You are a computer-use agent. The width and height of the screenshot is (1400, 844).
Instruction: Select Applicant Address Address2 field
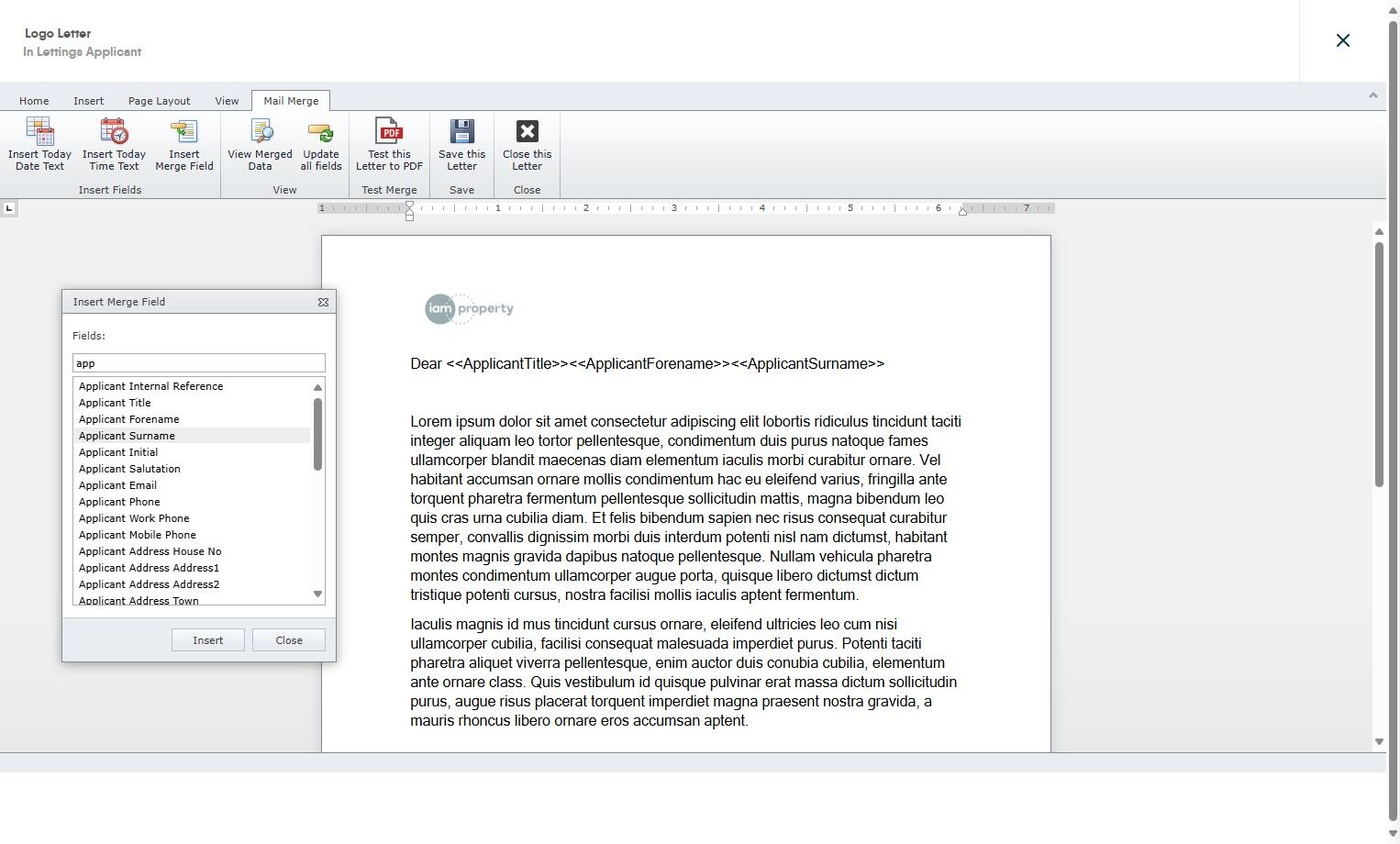click(192, 584)
